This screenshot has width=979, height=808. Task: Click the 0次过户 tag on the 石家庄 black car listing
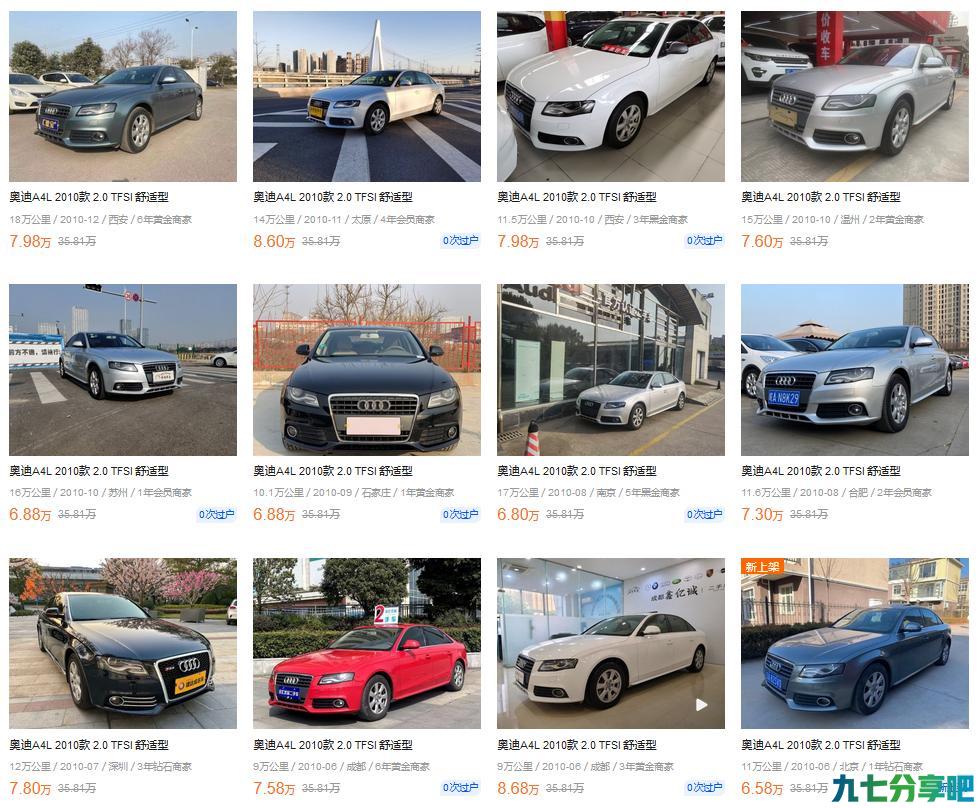click(460, 514)
